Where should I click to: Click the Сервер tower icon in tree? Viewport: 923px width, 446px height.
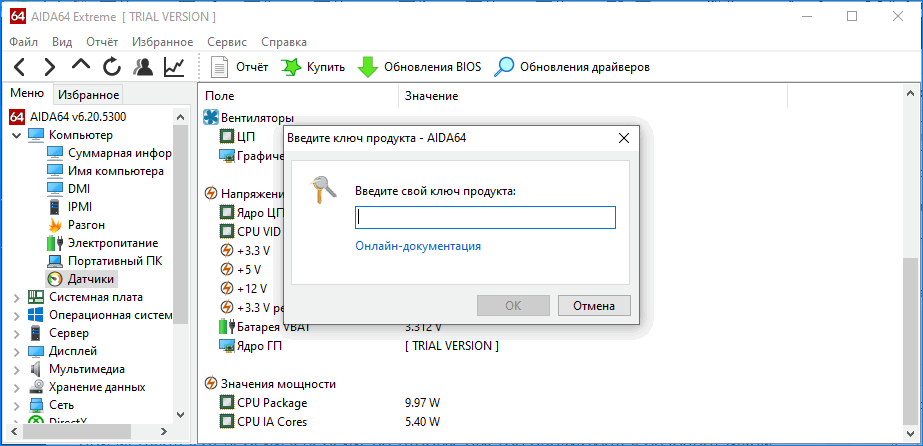pos(36,334)
